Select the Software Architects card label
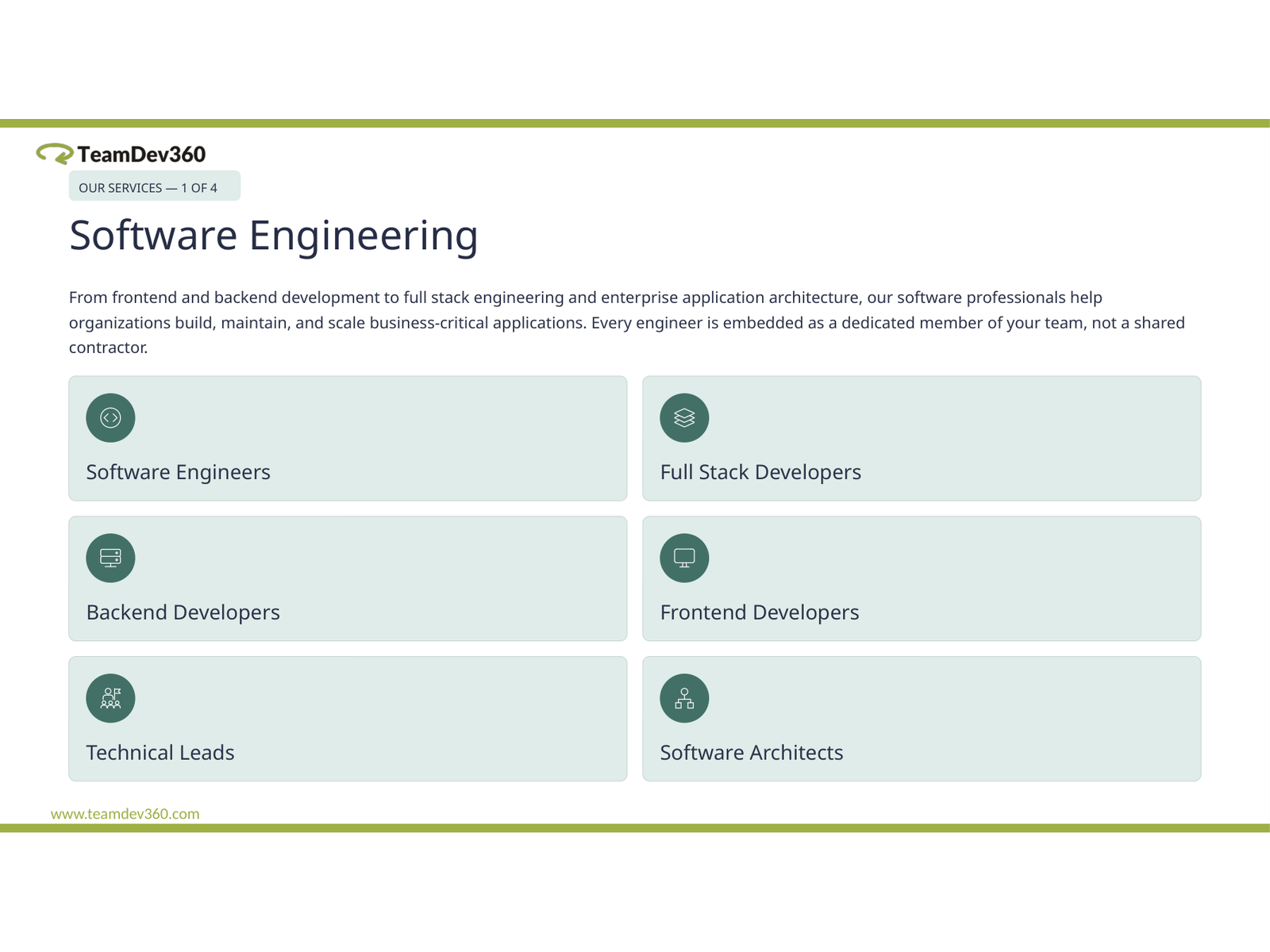1270x952 pixels. pyautogui.click(x=752, y=753)
